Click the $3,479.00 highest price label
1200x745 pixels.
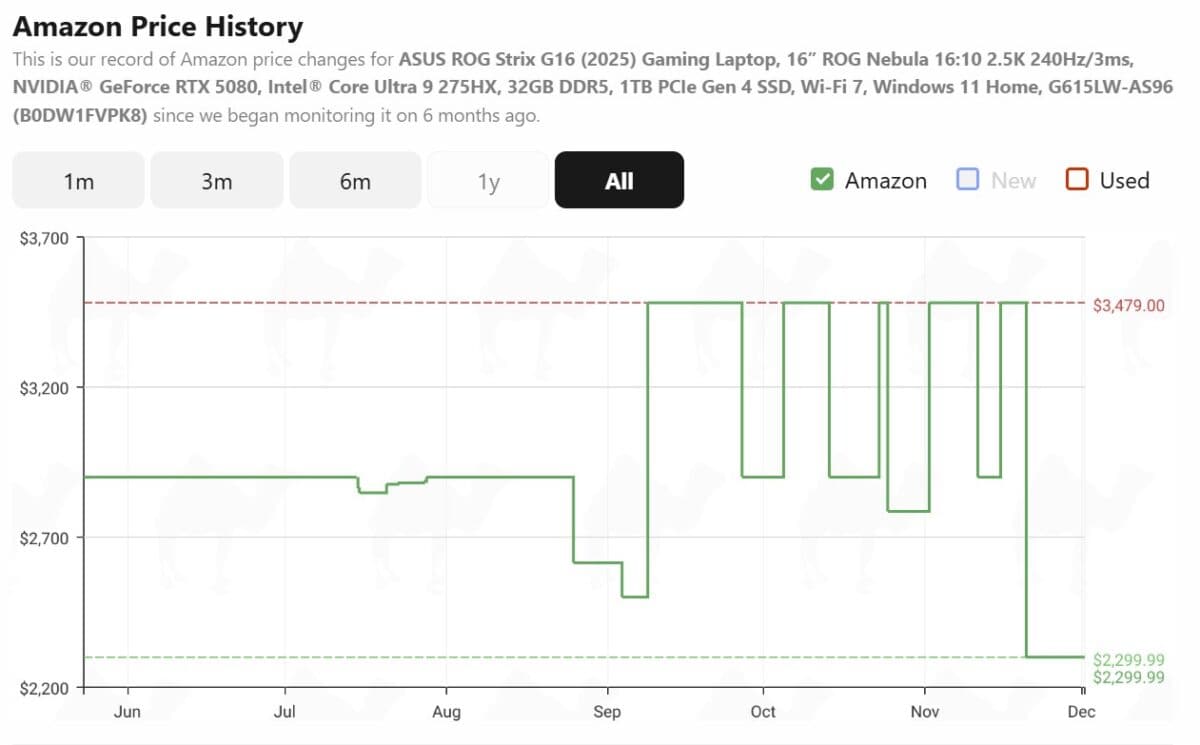tap(1129, 306)
